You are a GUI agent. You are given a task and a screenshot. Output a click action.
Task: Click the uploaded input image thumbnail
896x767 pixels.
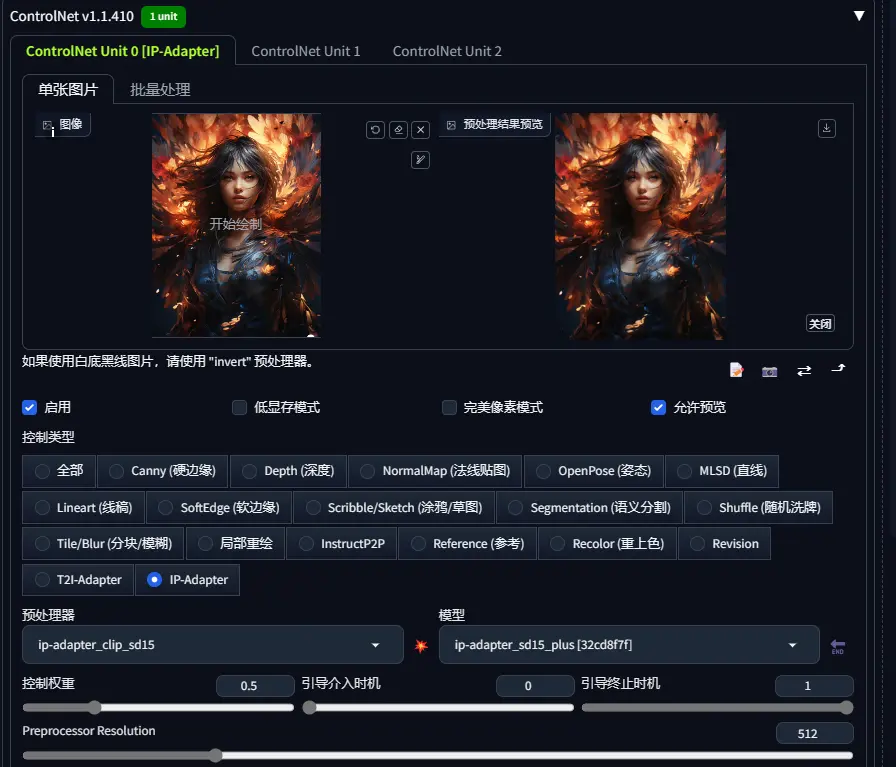(236, 225)
